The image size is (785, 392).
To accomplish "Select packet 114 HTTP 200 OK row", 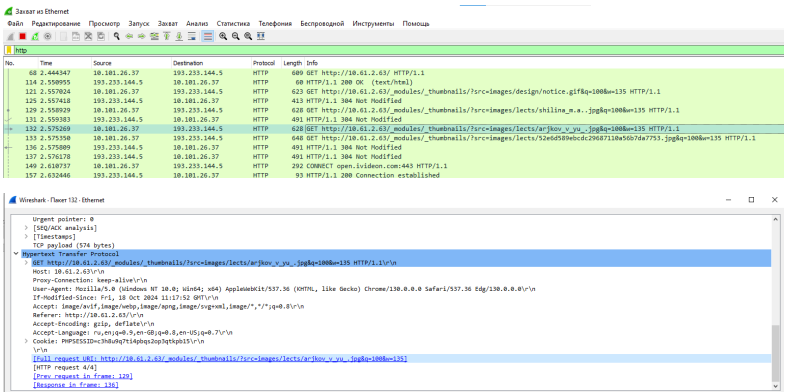I will click(x=394, y=82).
